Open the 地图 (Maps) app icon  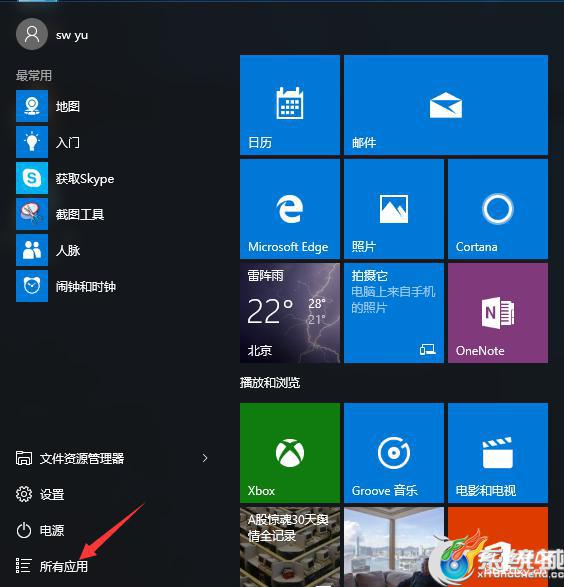point(32,106)
